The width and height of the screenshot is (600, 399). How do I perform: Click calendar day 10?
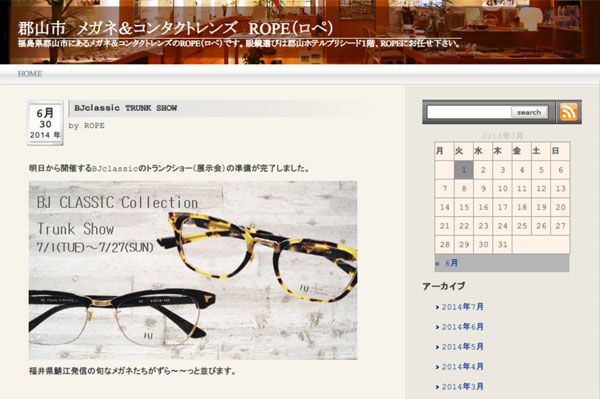[502, 188]
